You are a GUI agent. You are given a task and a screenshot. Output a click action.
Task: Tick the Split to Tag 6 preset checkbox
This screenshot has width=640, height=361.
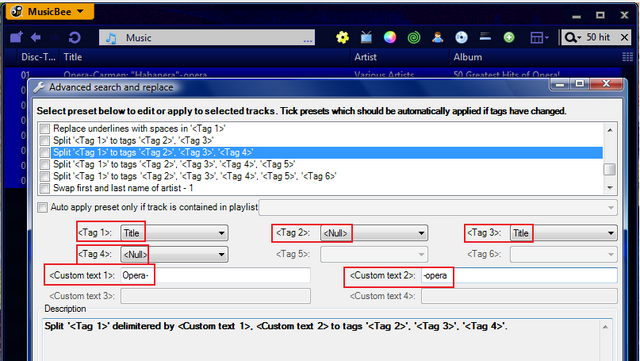click(x=45, y=176)
